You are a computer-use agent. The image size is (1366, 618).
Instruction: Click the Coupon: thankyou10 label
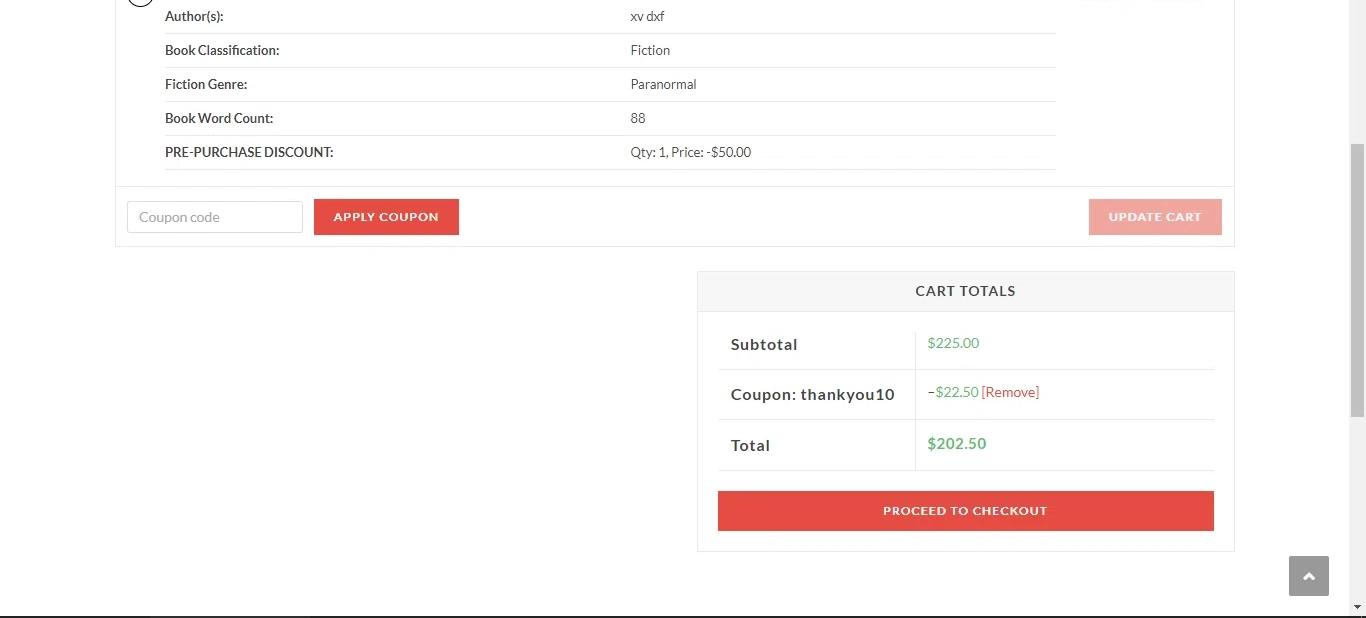point(812,394)
